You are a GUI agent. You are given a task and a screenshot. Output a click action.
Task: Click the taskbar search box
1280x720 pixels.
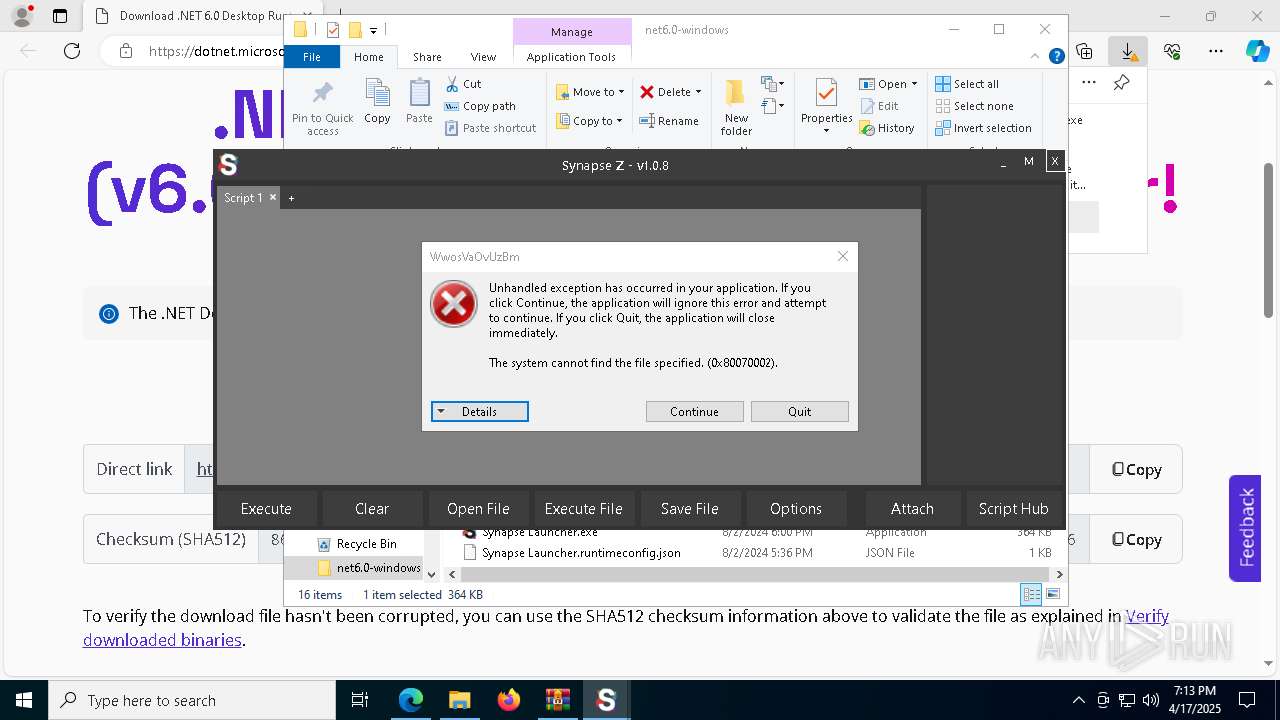(x=192, y=700)
